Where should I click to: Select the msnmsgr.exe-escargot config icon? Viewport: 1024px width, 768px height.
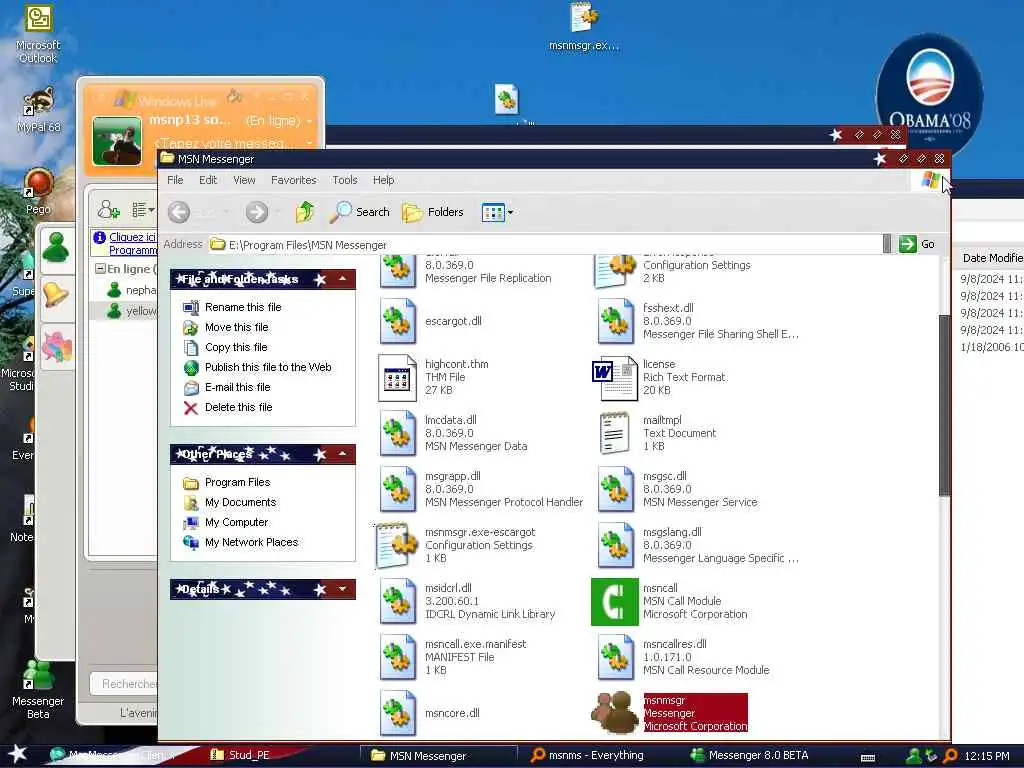pos(396,545)
